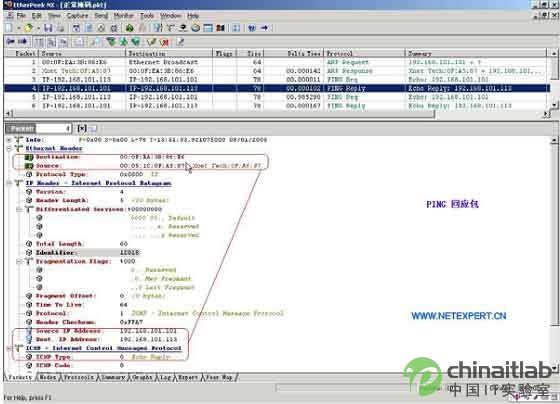Viewport: 560px width, 404px height.
Task: Click the Save floppy disk icon
Action: click(x=48, y=28)
